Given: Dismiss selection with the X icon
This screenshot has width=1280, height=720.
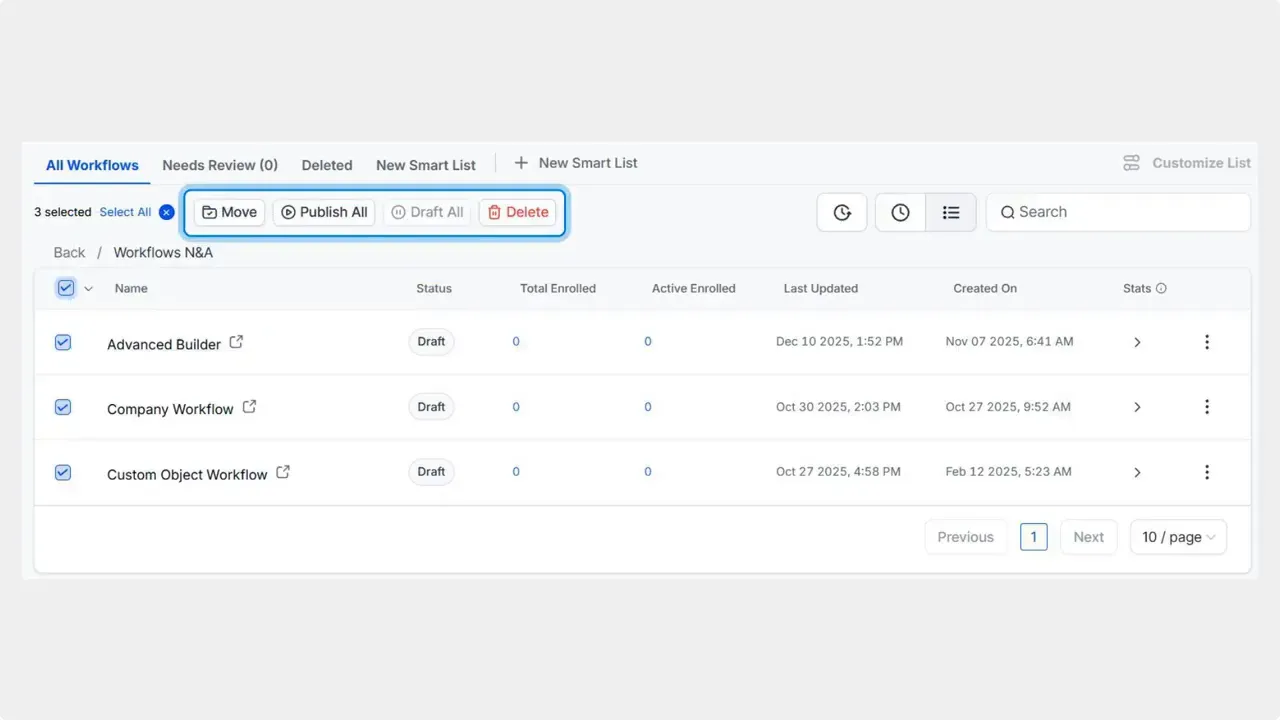Looking at the screenshot, I should coord(166,212).
